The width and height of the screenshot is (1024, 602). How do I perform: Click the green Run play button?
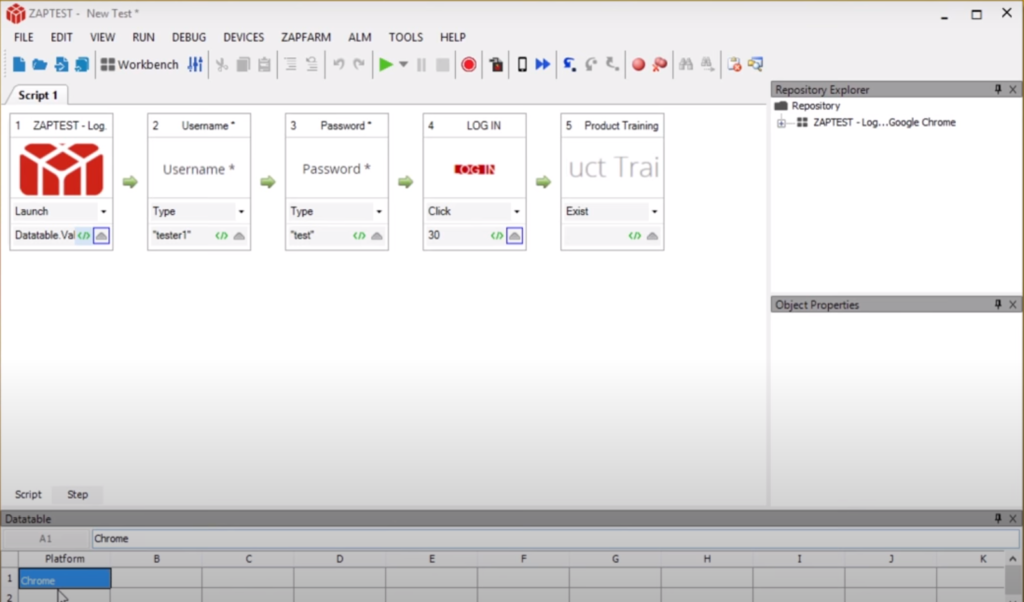pos(386,65)
